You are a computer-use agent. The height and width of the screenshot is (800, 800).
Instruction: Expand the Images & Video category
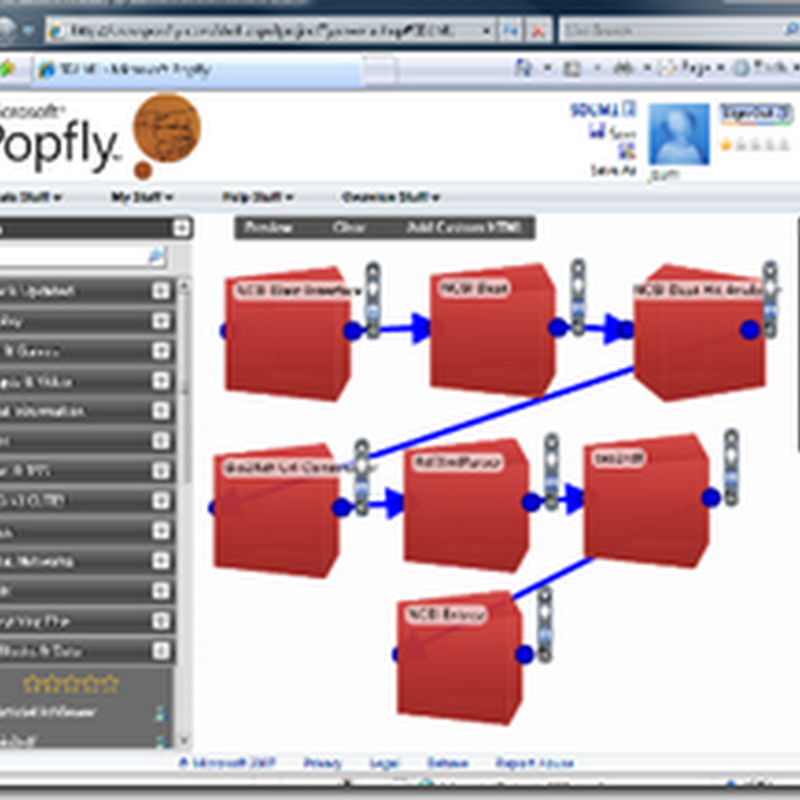161,381
